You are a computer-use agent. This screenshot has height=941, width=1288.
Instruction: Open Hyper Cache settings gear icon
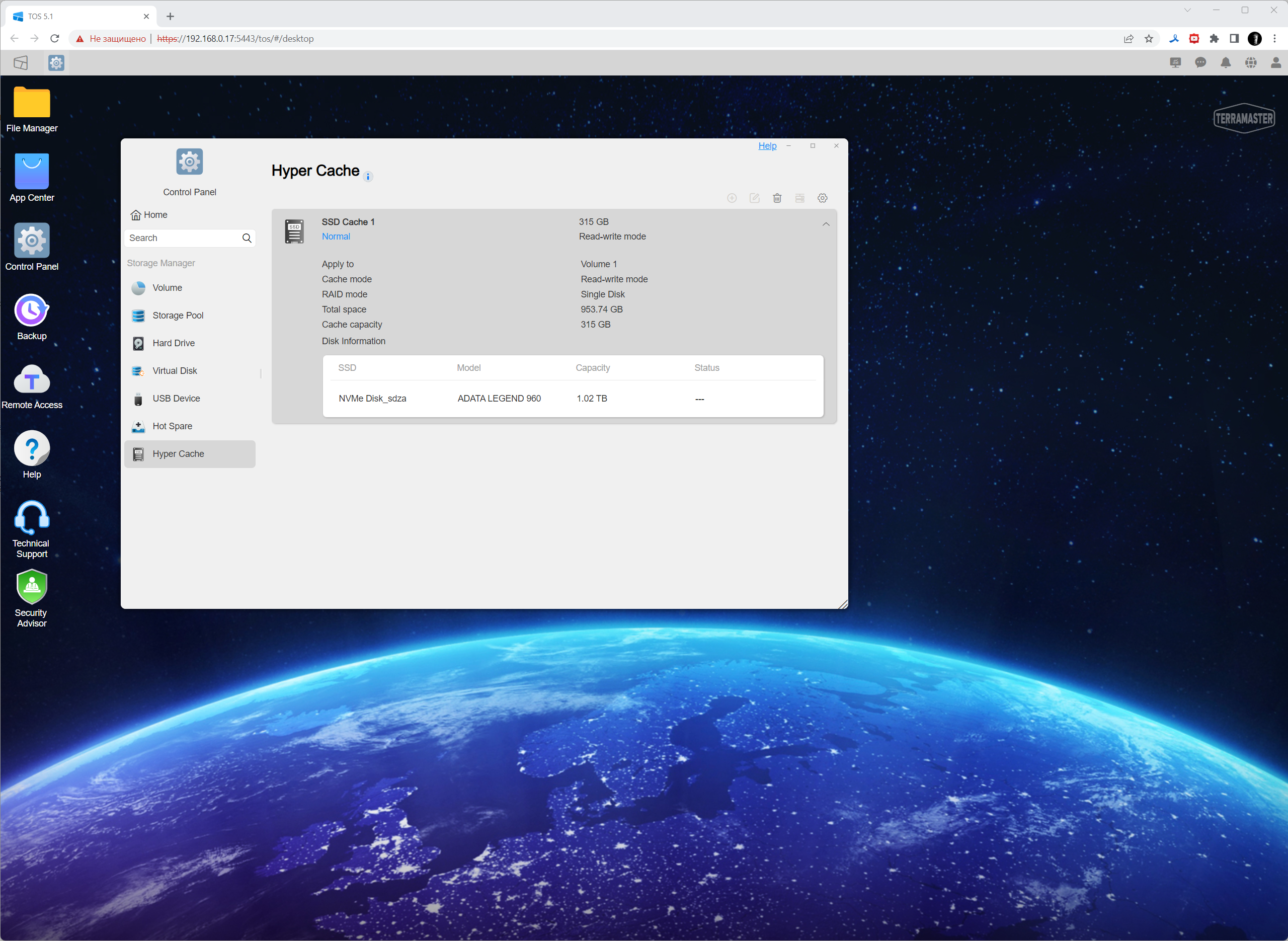coord(822,198)
